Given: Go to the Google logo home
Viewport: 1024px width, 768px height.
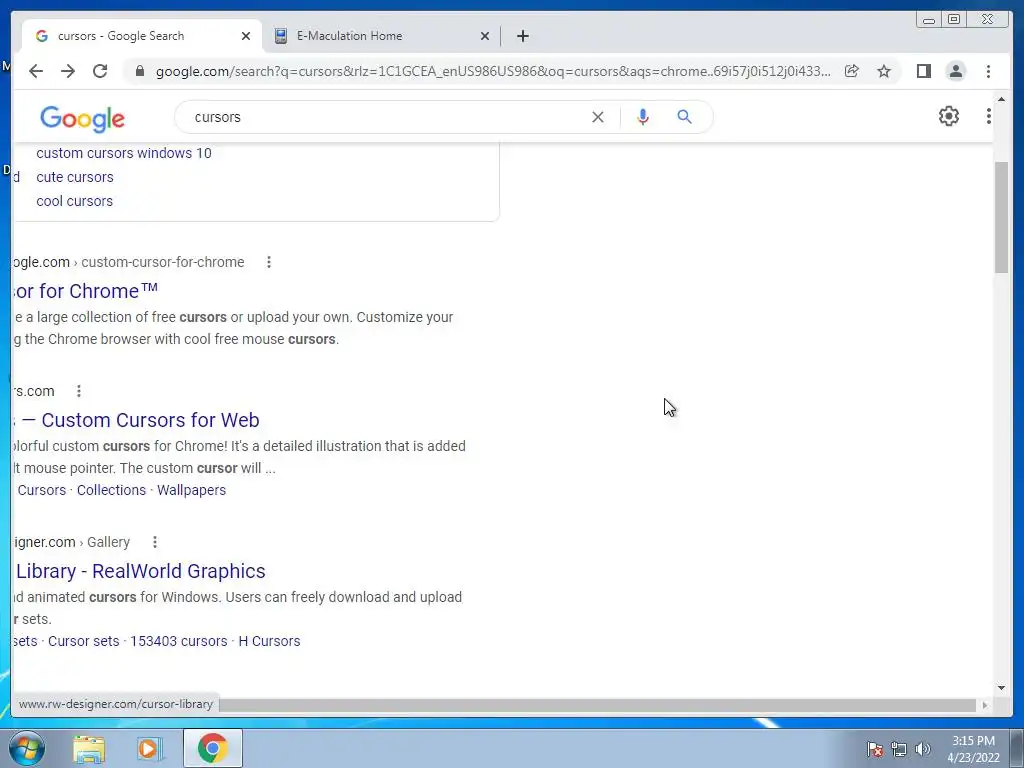Looking at the screenshot, I should [x=82, y=119].
